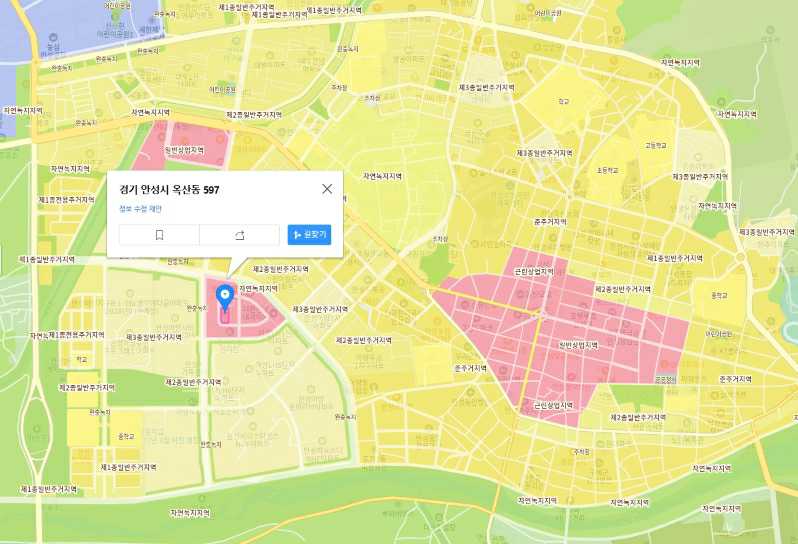Click the bookmark icon in the address popup
Screen dimensions: 798x544
[x=159, y=235]
